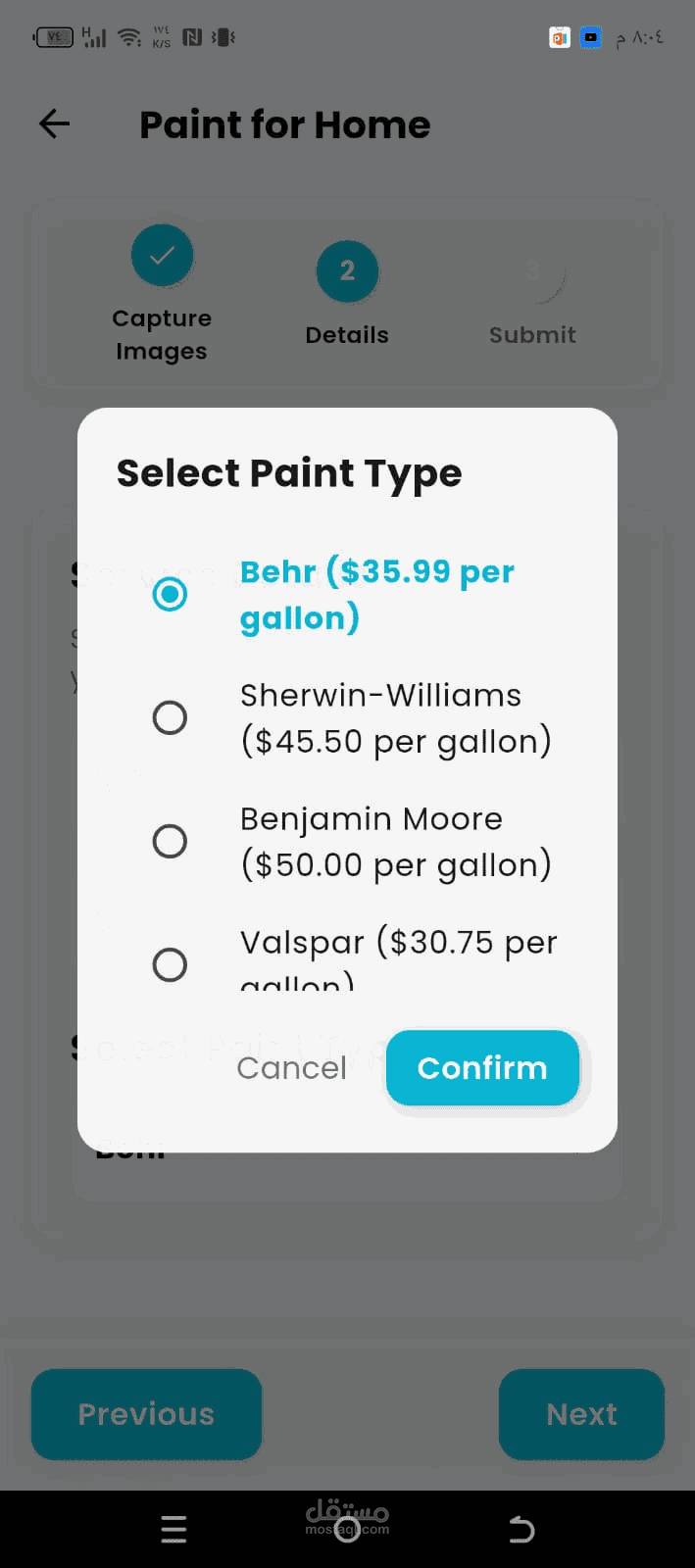Click the completed Capture Images checkmark step
The width and height of the screenshot is (695, 1568).
click(x=162, y=256)
